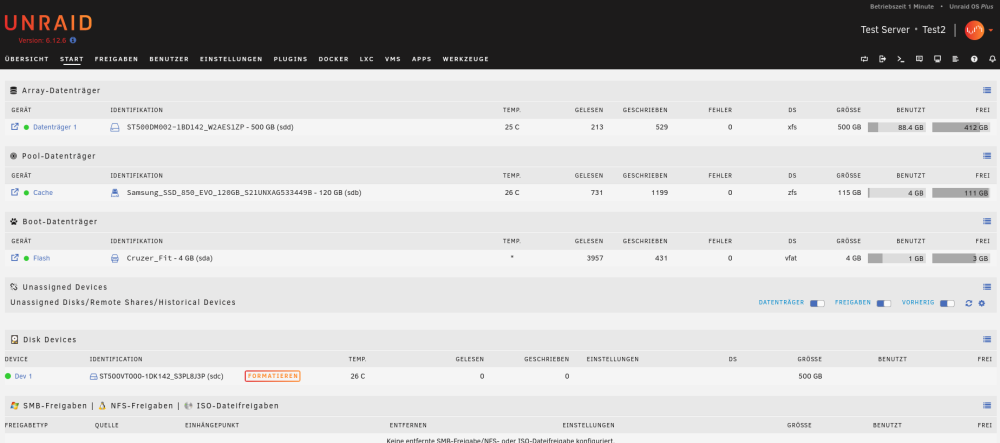Expand the account dropdown arrow beside avatar
This screenshot has width=1000, height=443.
tap(991, 31)
